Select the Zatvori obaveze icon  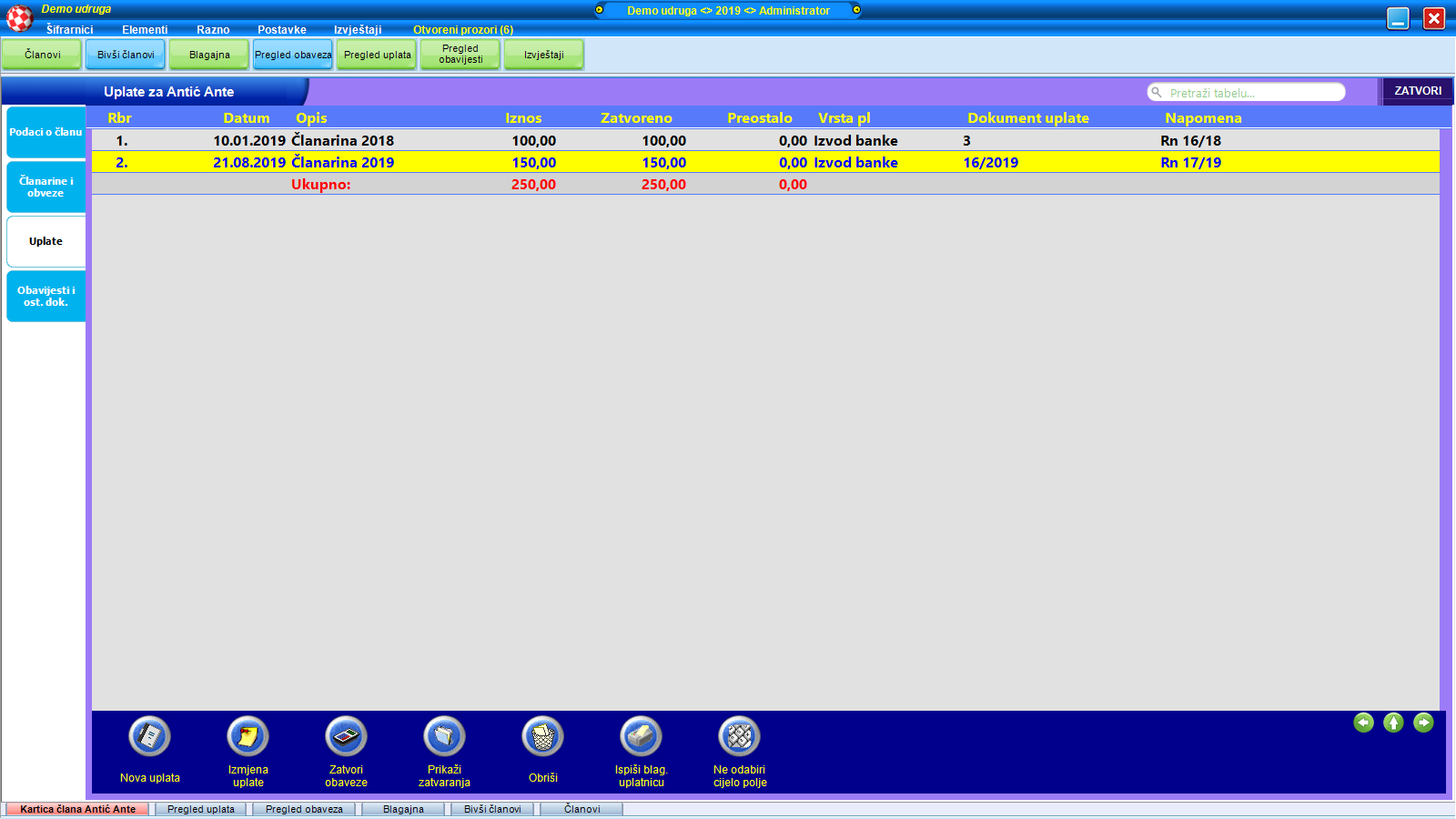(x=346, y=736)
